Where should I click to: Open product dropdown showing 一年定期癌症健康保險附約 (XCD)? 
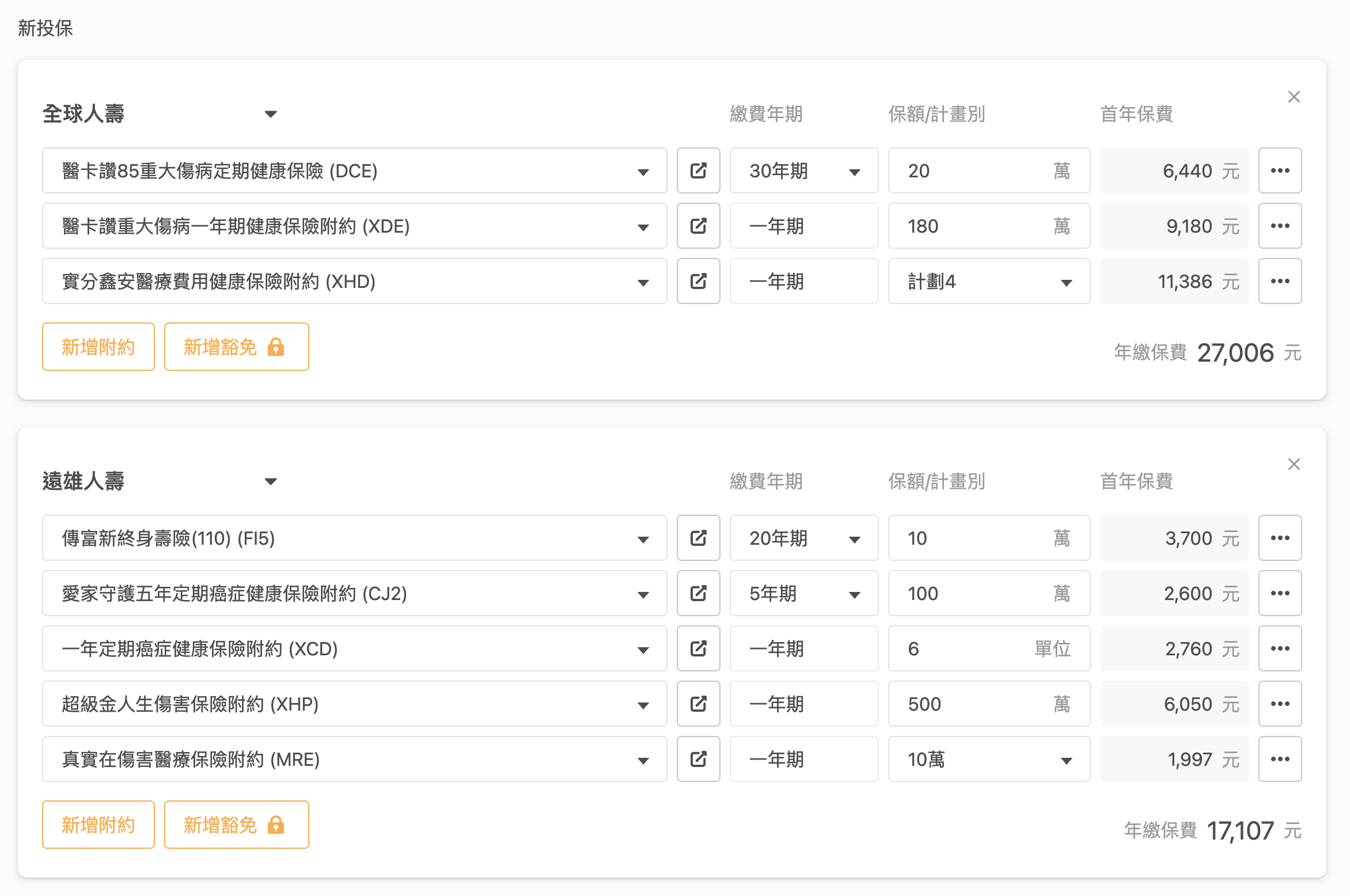[x=354, y=648]
